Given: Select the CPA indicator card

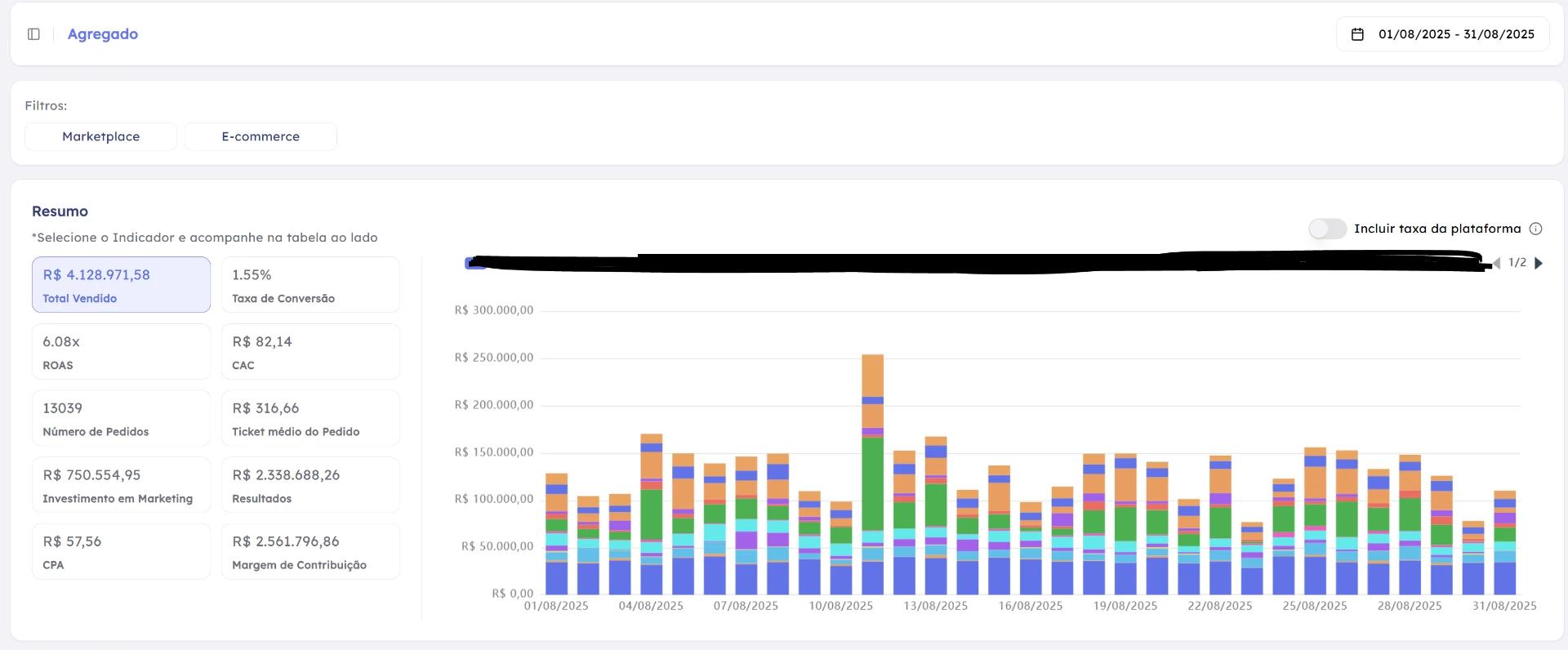Looking at the screenshot, I should point(121,552).
